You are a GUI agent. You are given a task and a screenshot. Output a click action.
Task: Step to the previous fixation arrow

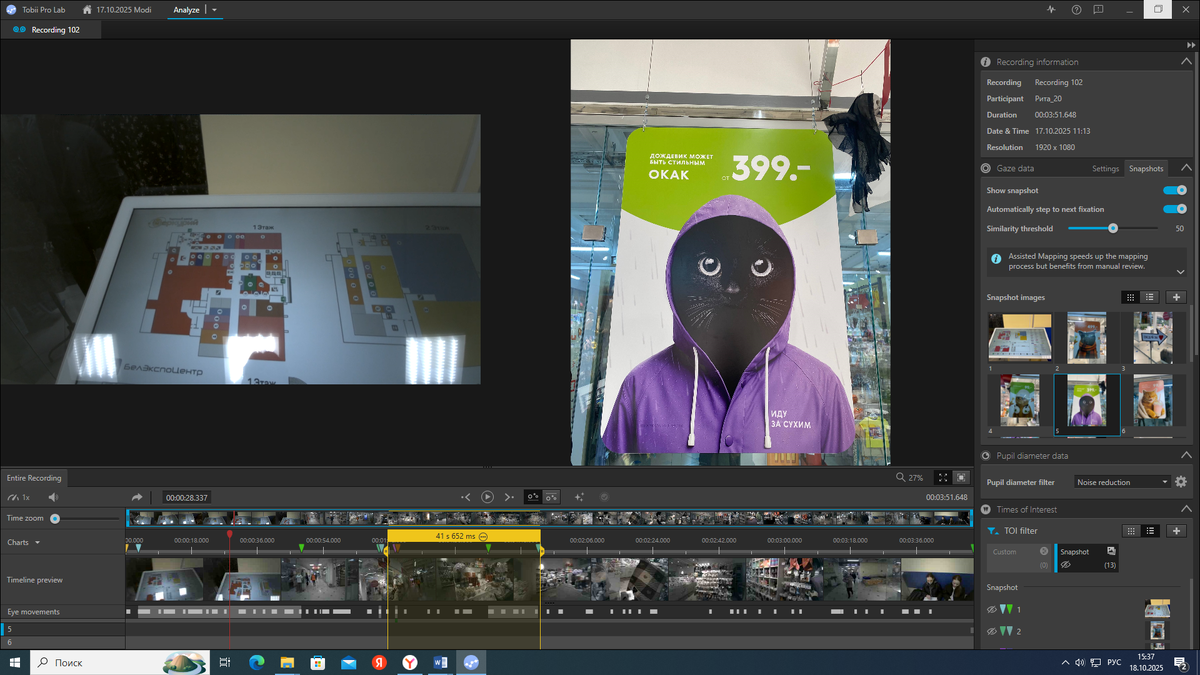click(466, 497)
